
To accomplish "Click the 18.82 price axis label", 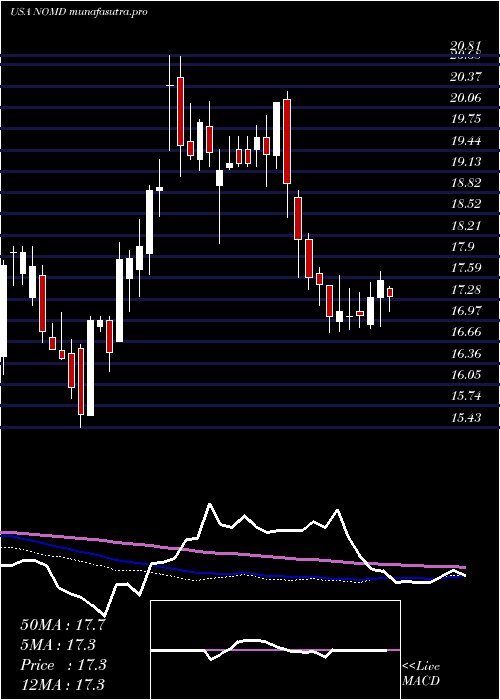I will coord(466,183).
